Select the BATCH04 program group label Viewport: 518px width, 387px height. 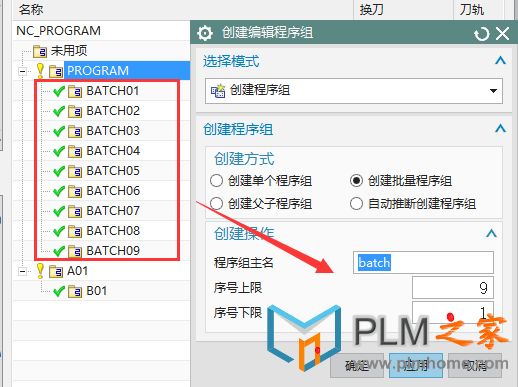coord(113,151)
